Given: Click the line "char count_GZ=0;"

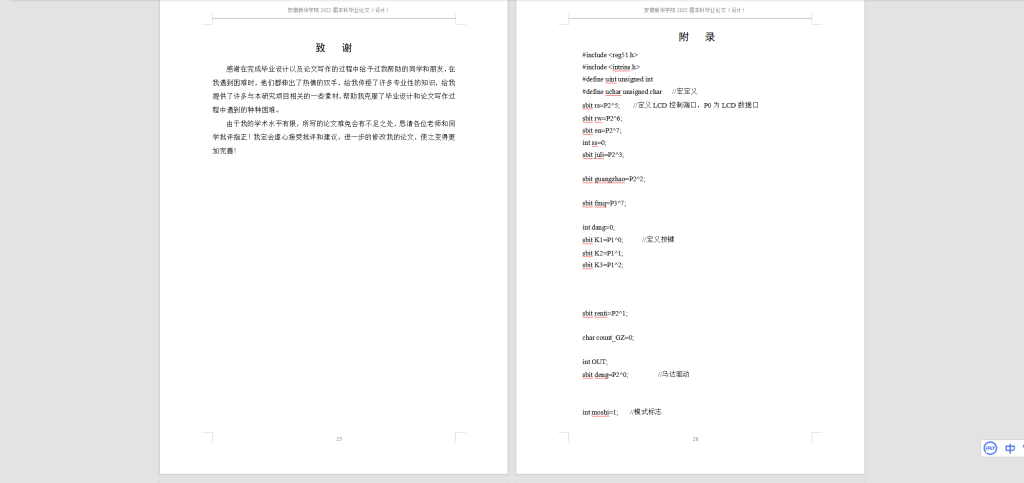Looking at the screenshot, I should (608, 338).
